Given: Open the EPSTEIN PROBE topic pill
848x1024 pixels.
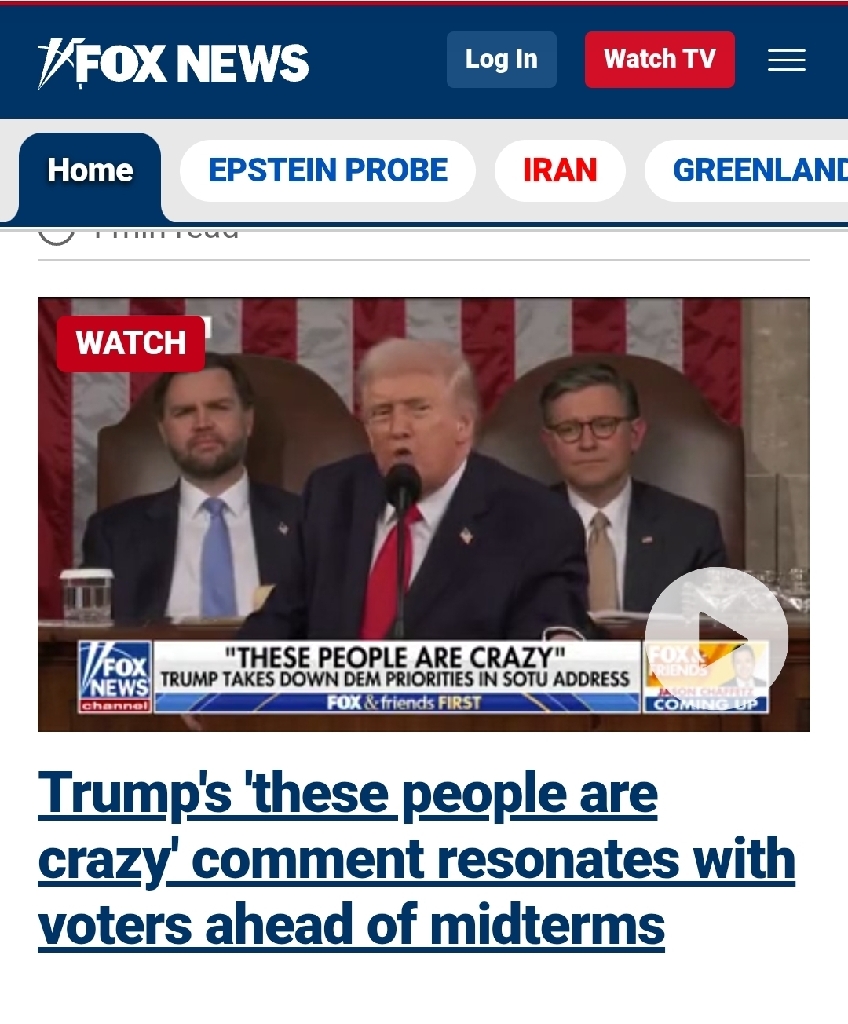Looking at the screenshot, I should pos(328,170).
